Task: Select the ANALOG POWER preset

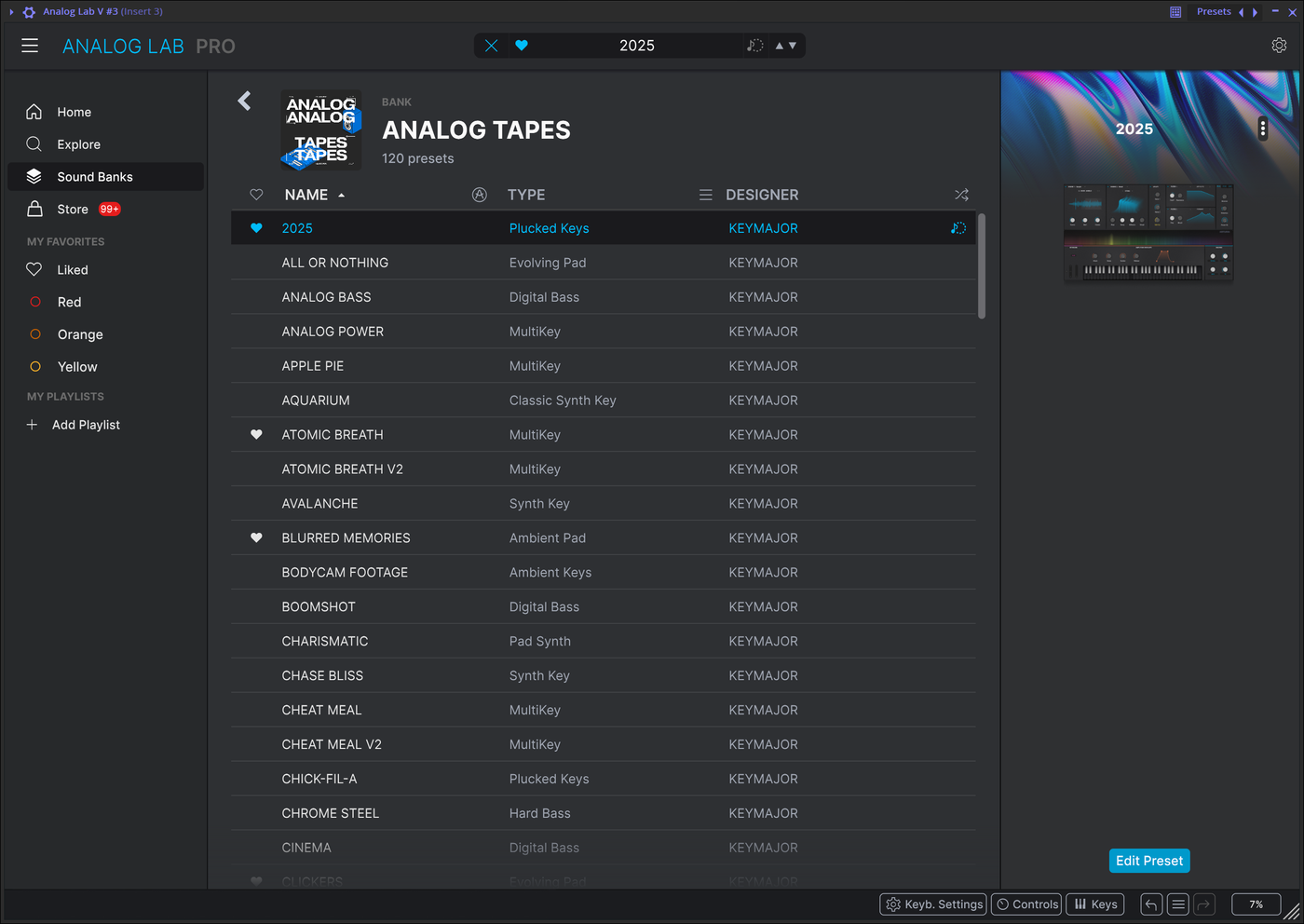Action: (604, 332)
